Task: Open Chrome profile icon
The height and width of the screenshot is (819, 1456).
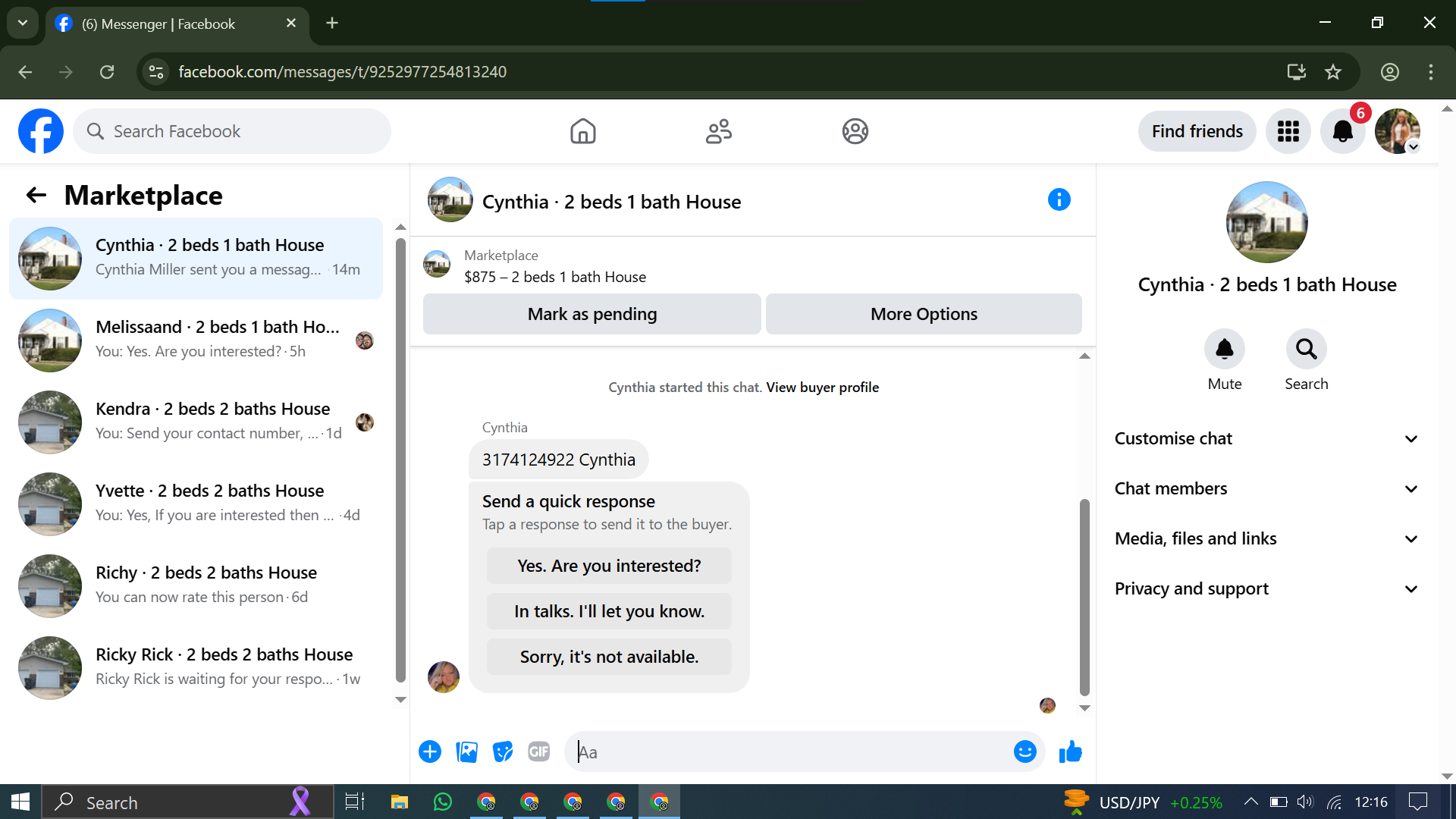Action: [1389, 72]
